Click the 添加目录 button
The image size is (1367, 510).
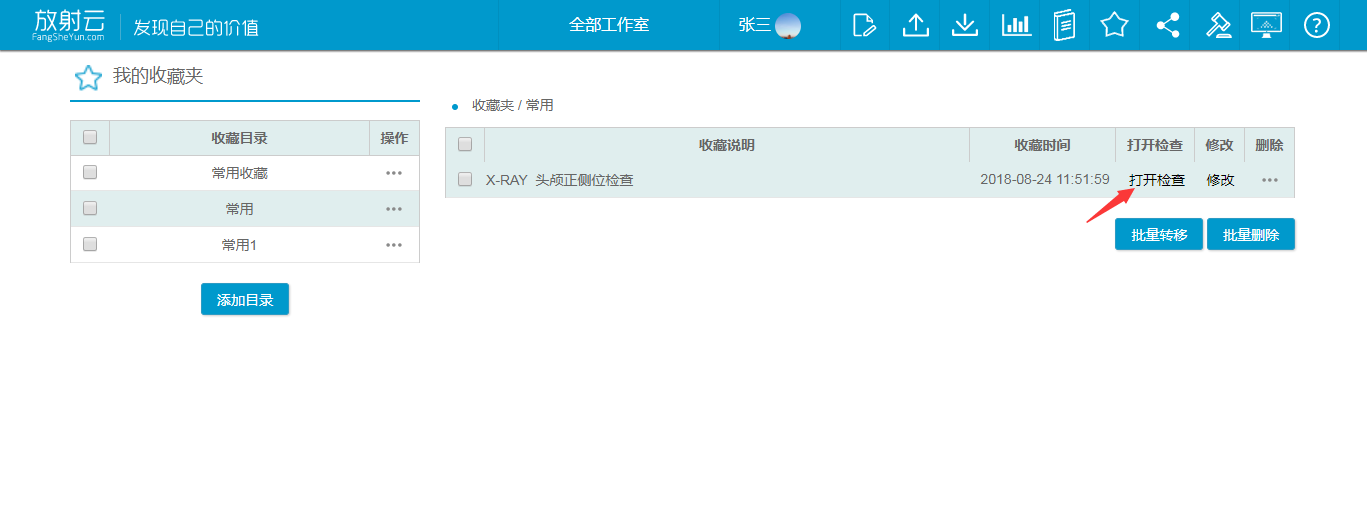coord(245,299)
